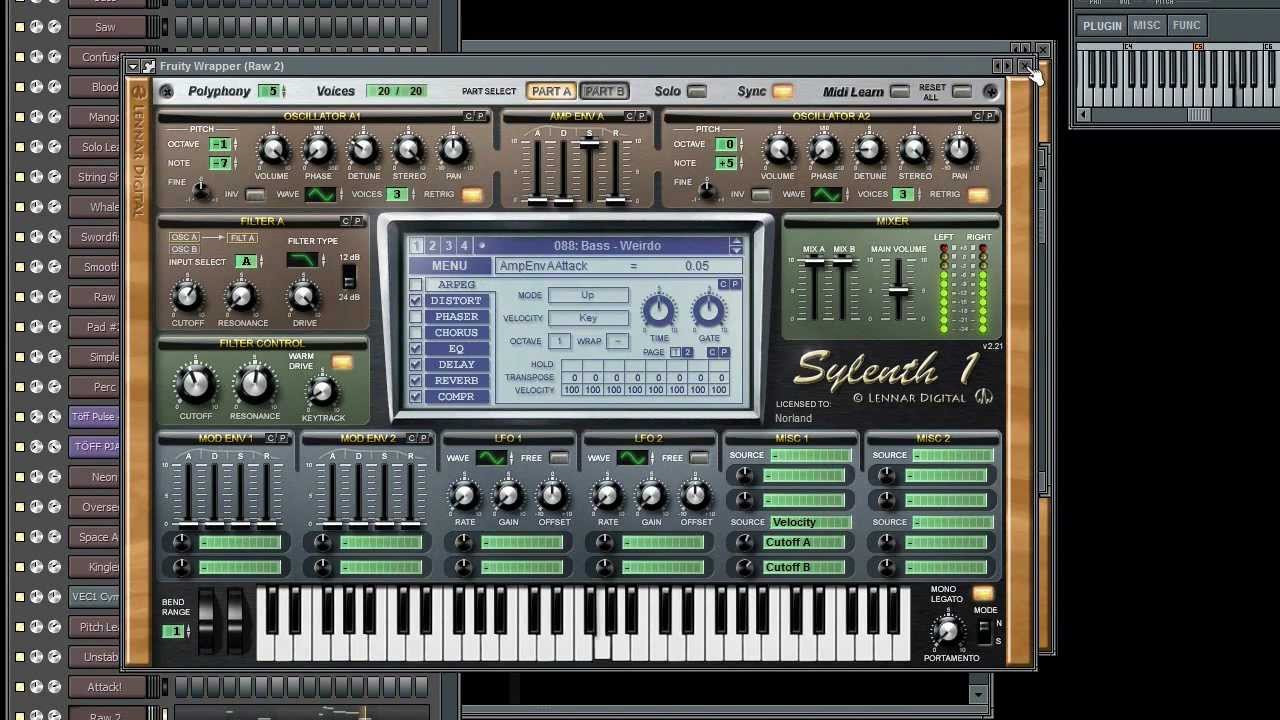The image size is (1280, 720).
Task: Toggle the Sync switch
Action: (782, 92)
